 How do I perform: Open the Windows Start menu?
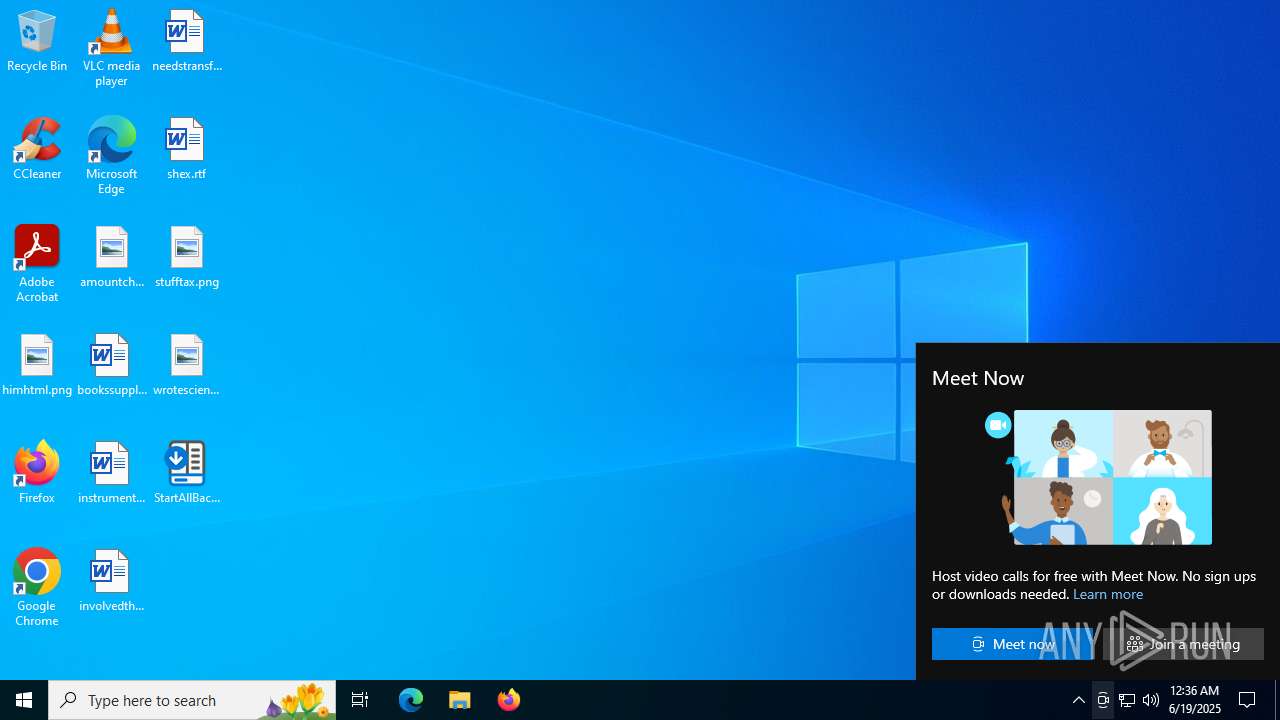tap(24, 700)
